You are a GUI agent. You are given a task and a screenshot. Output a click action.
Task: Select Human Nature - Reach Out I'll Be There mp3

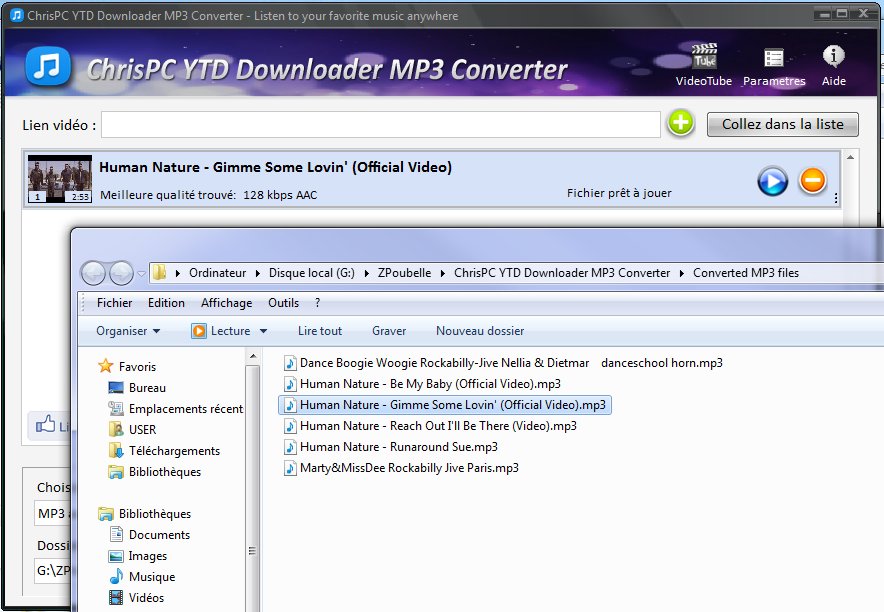coord(430,425)
